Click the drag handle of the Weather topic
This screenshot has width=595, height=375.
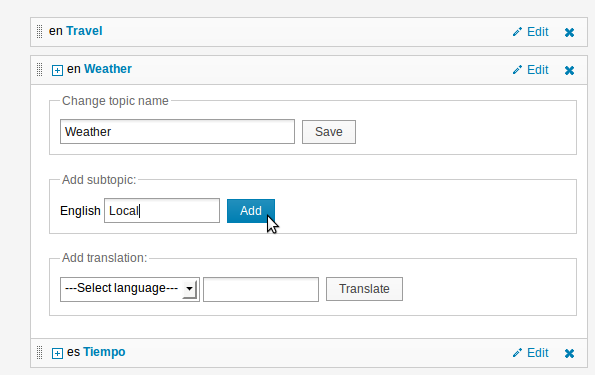click(39, 69)
